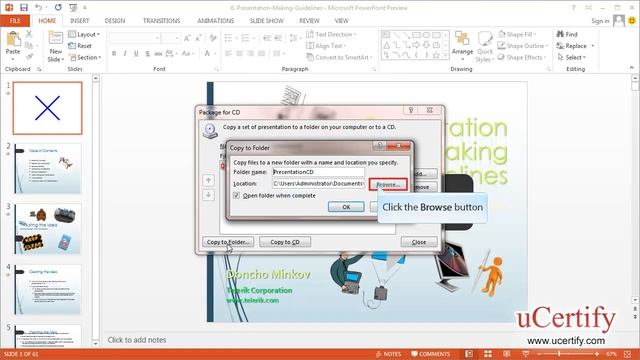Click the zoom slider handle
Image resolution: width=640 pixels, height=360 pixels.
(559, 354)
